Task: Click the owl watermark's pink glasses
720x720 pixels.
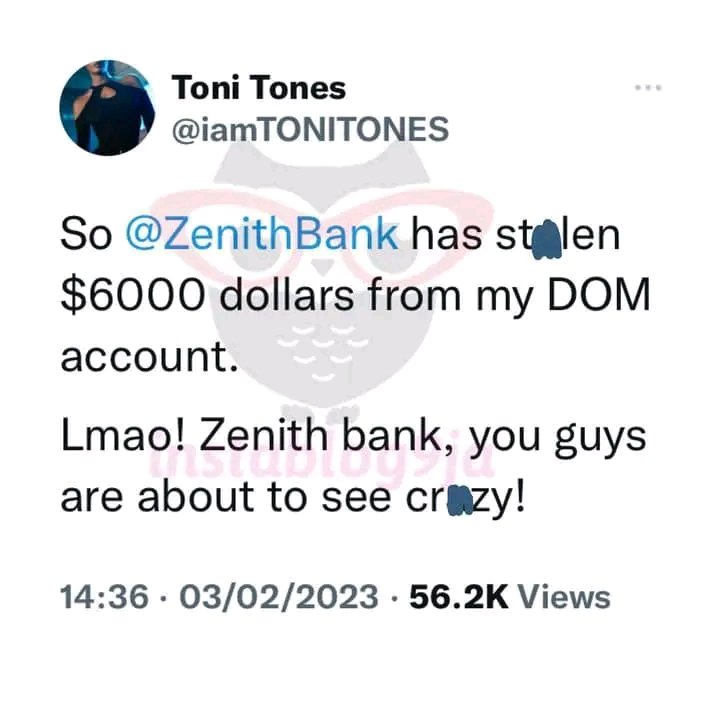Action: click(x=323, y=232)
